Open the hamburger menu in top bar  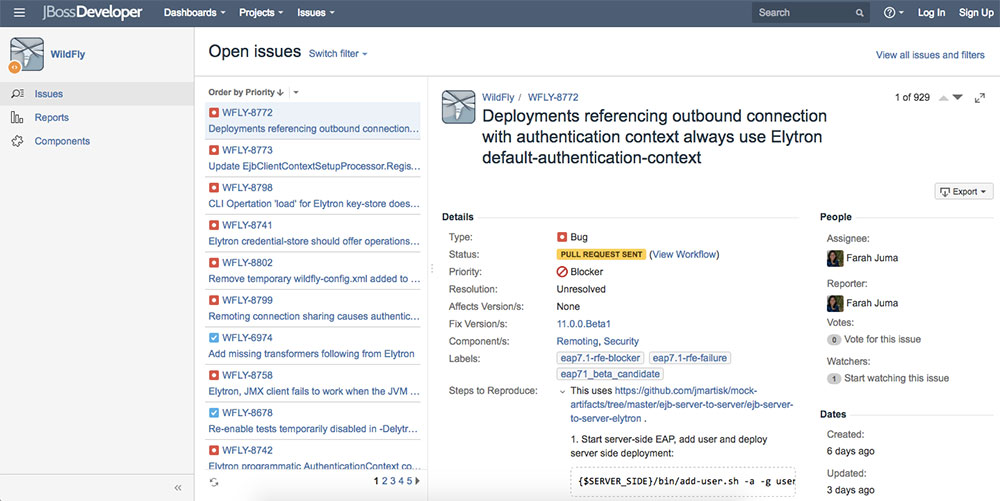20,13
